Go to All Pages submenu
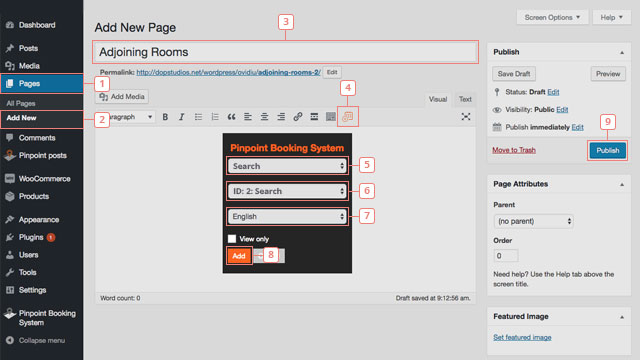 21,103
